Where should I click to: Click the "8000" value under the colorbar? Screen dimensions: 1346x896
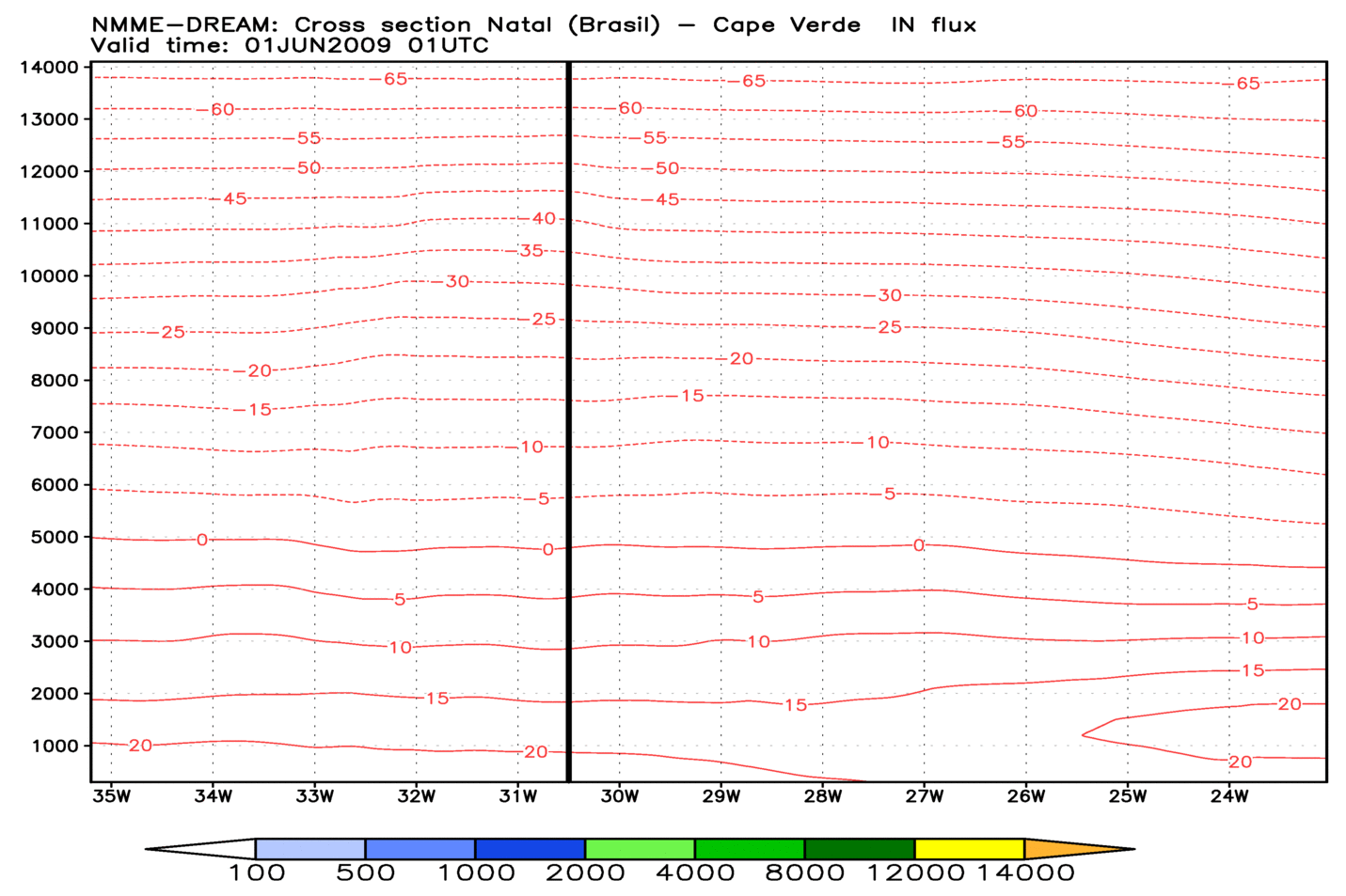click(x=804, y=873)
